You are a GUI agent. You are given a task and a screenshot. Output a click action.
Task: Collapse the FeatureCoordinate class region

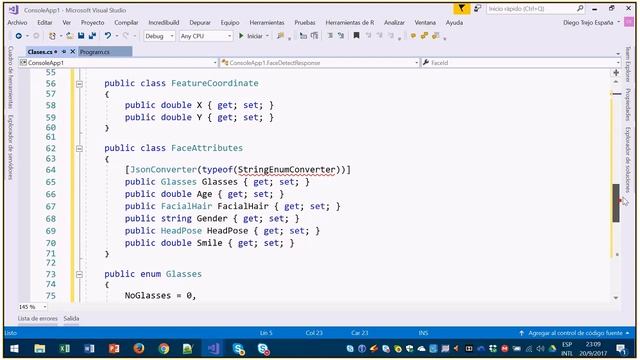[x=80, y=84]
